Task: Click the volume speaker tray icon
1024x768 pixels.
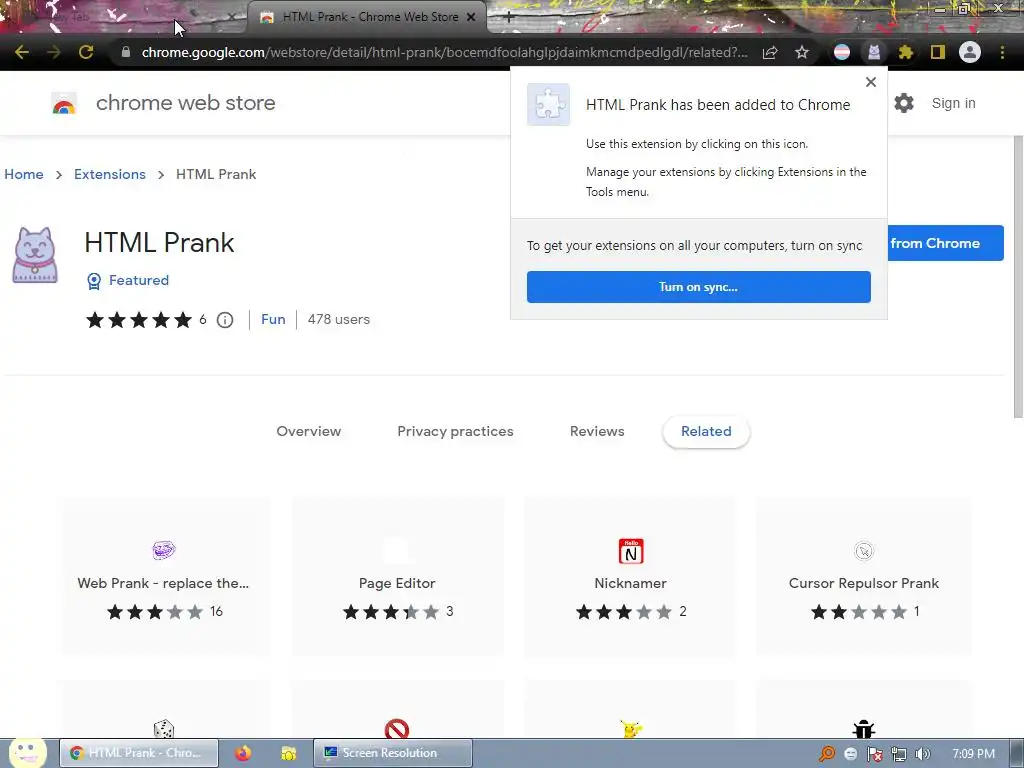Action: pos(923,754)
